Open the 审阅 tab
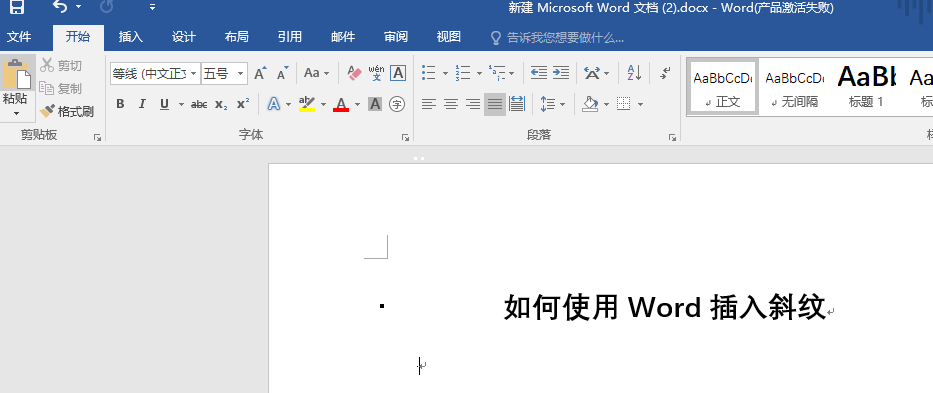This screenshot has height=393, width=933. pos(396,37)
